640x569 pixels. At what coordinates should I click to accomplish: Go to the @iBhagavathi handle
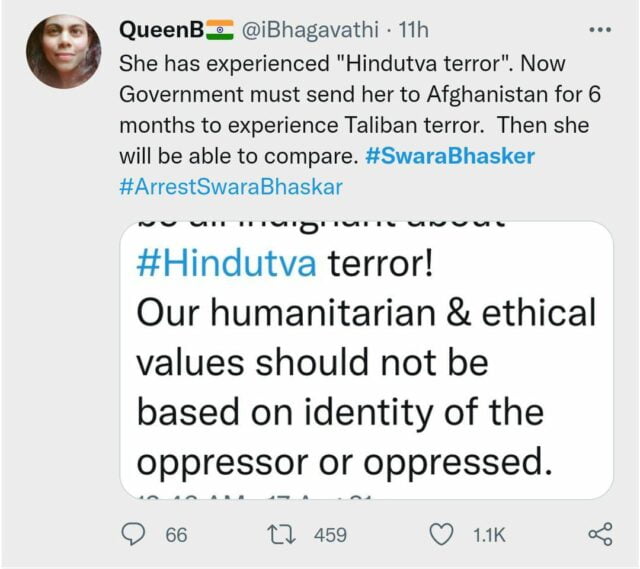pyautogui.click(x=310, y=30)
